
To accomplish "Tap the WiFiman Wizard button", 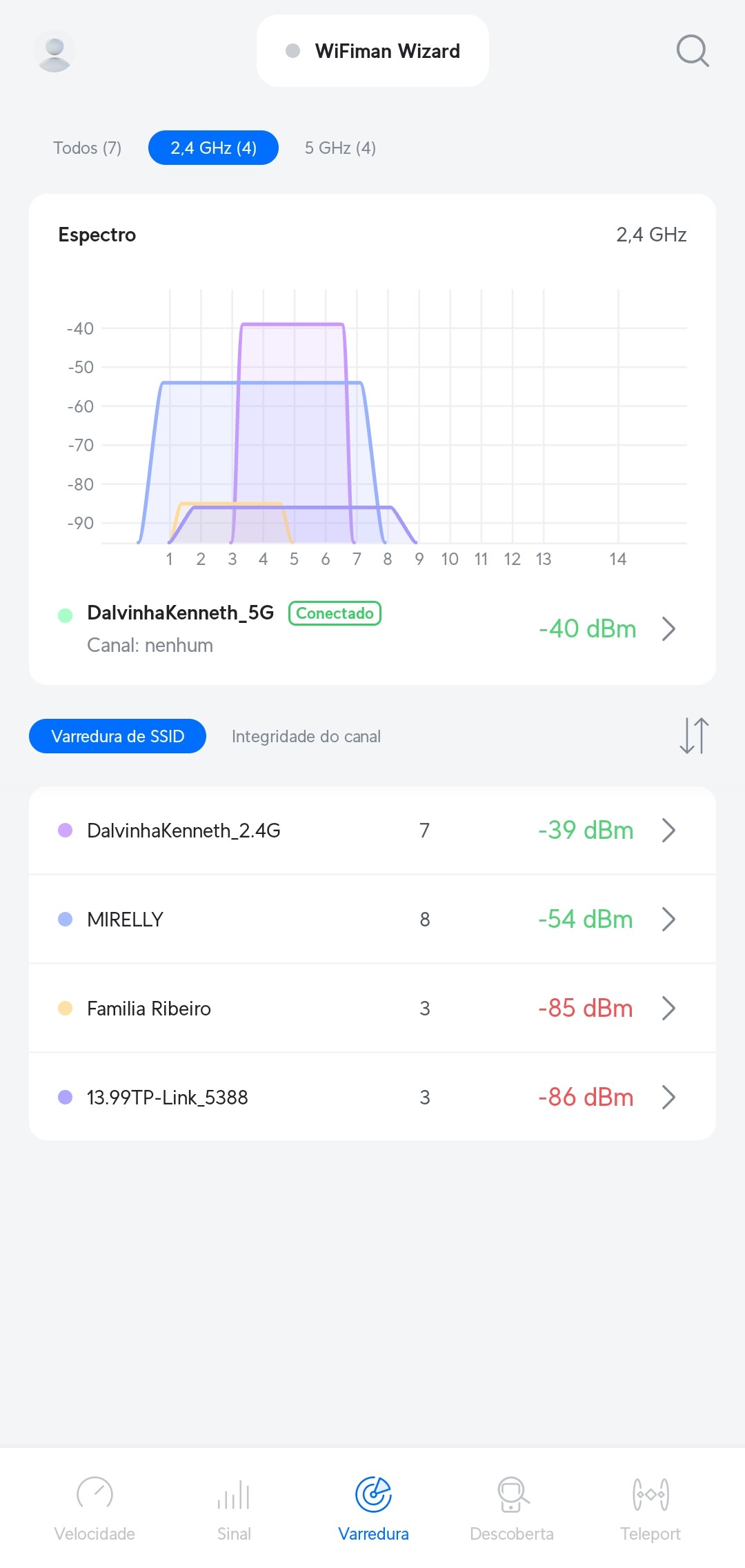I will tap(372, 51).
